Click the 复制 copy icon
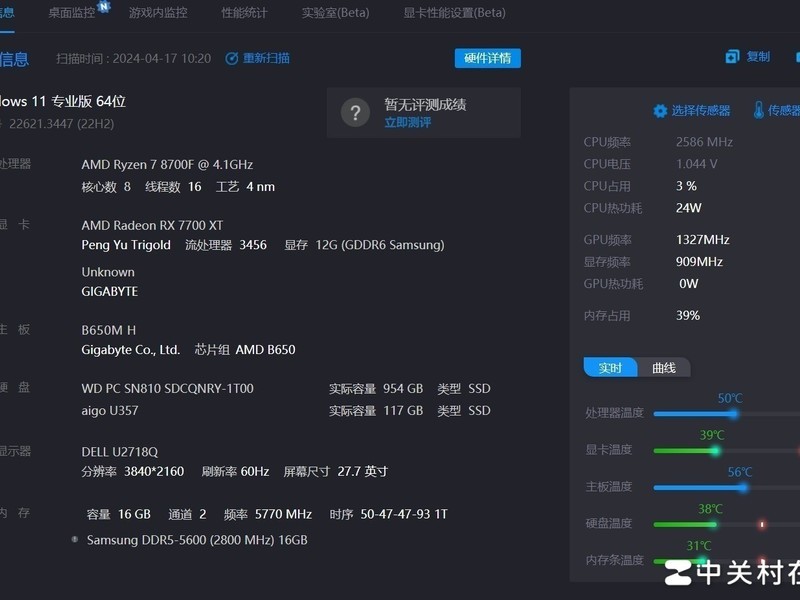 click(732, 57)
